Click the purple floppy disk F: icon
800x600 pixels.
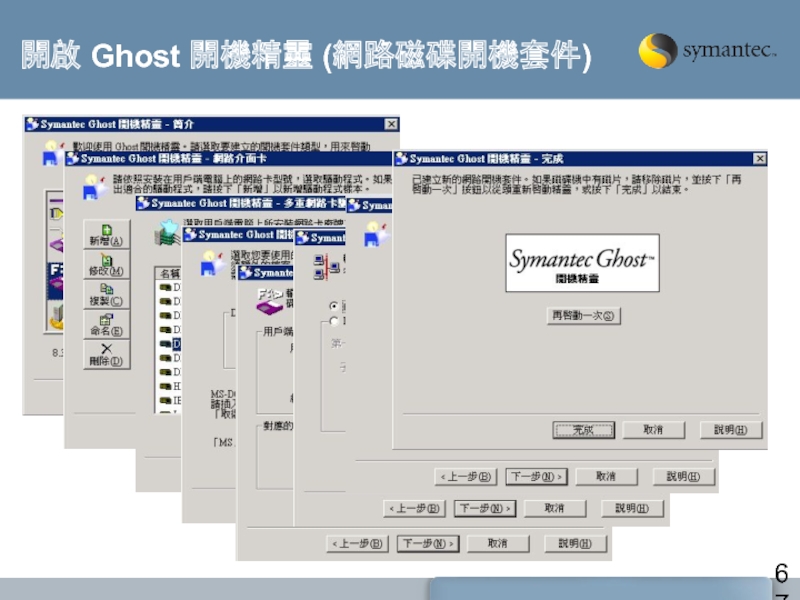270,301
